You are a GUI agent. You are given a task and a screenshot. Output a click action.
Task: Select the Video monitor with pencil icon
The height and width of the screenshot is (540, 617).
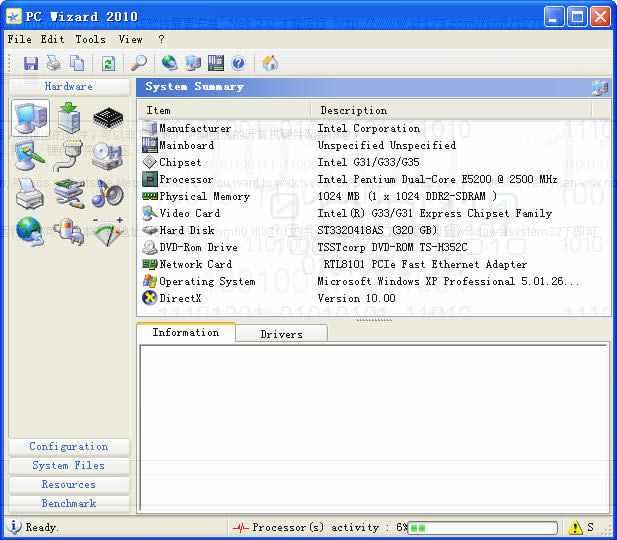30,156
